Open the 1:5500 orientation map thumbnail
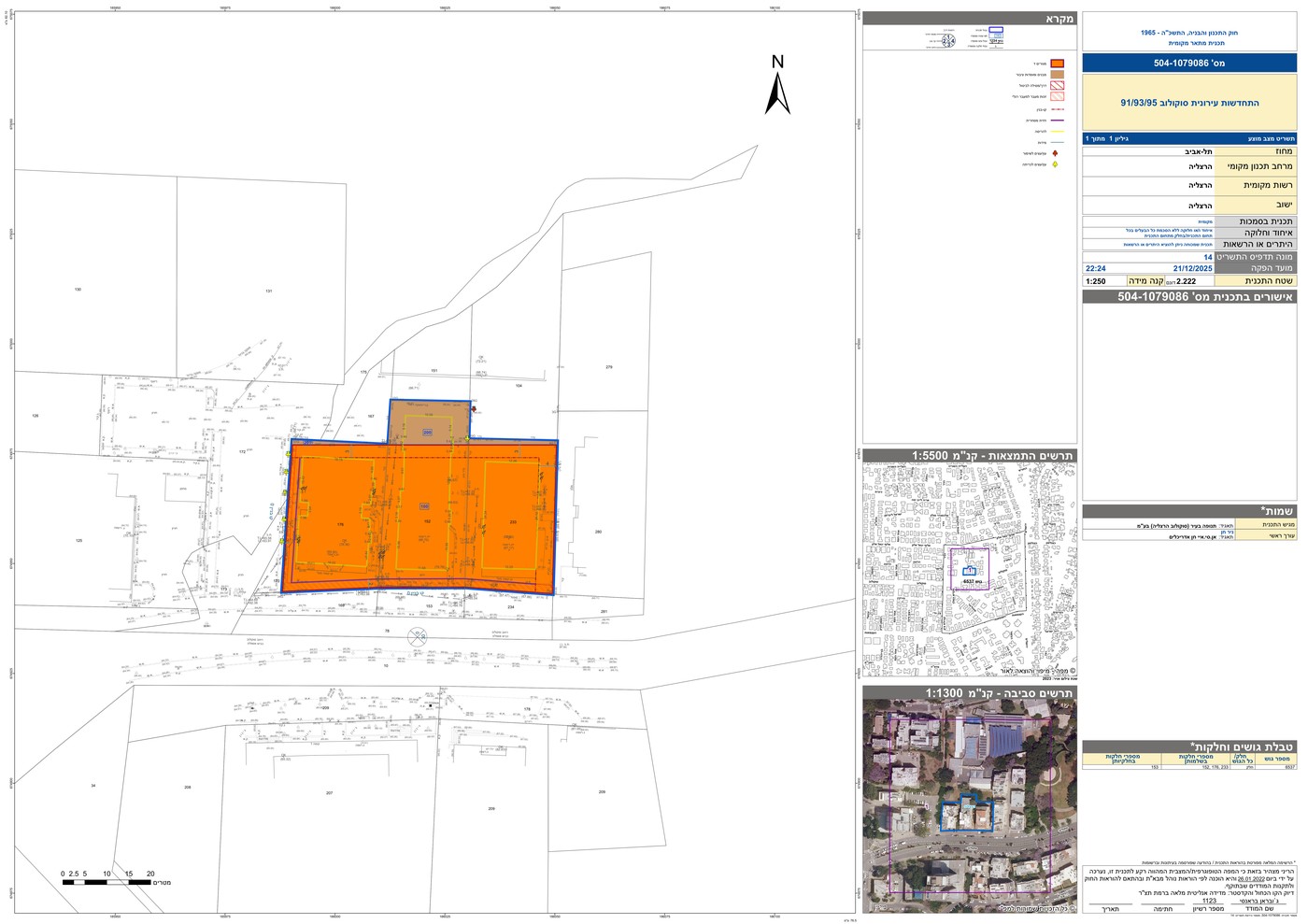Screen dimensions: 1308x924 click(x=969, y=570)
